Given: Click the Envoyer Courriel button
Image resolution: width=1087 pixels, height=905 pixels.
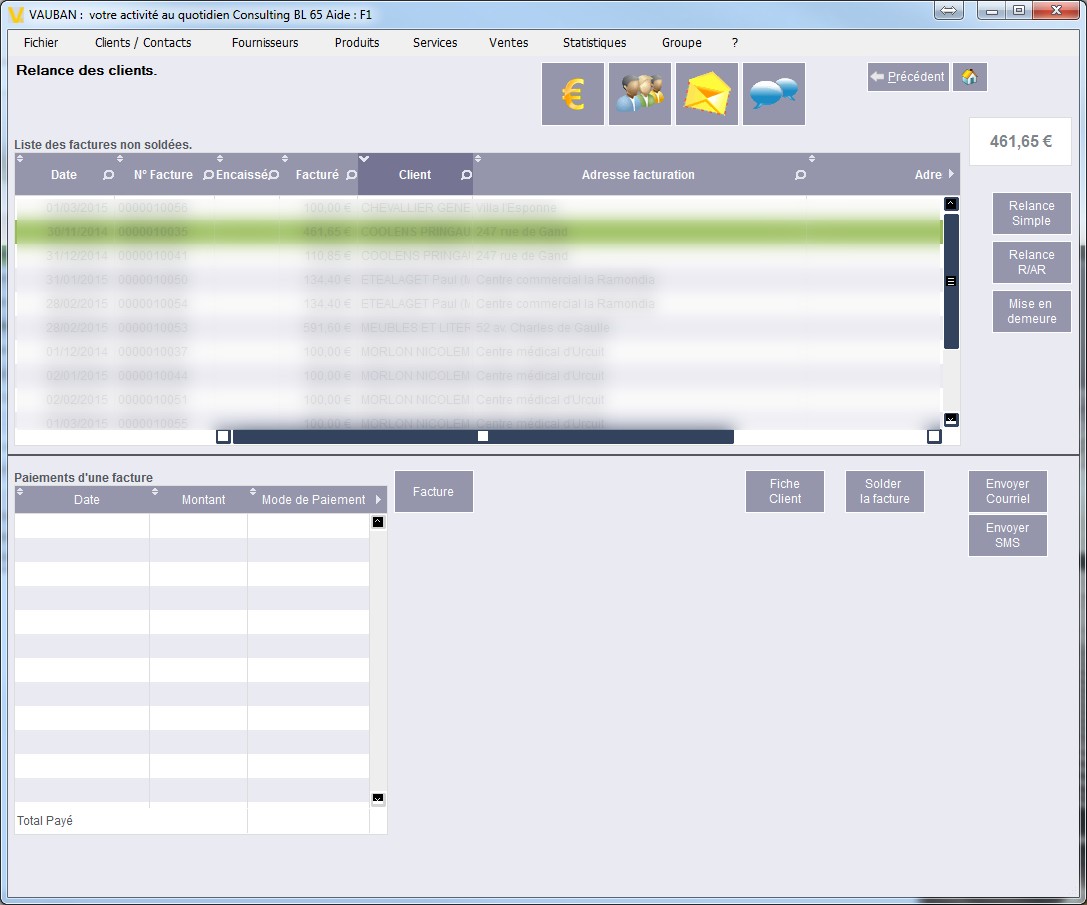Looking at the screenshot, I should click(1007, 492).
